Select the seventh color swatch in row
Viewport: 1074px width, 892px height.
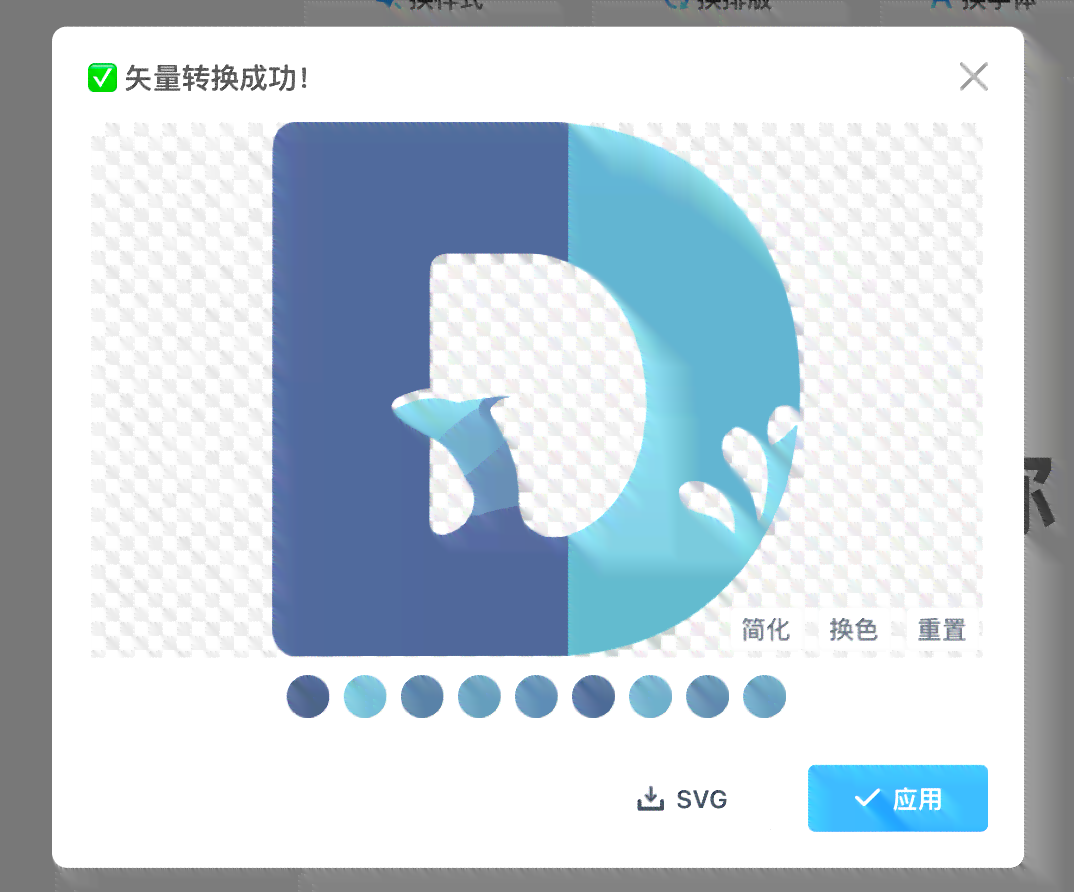[650, 696]
